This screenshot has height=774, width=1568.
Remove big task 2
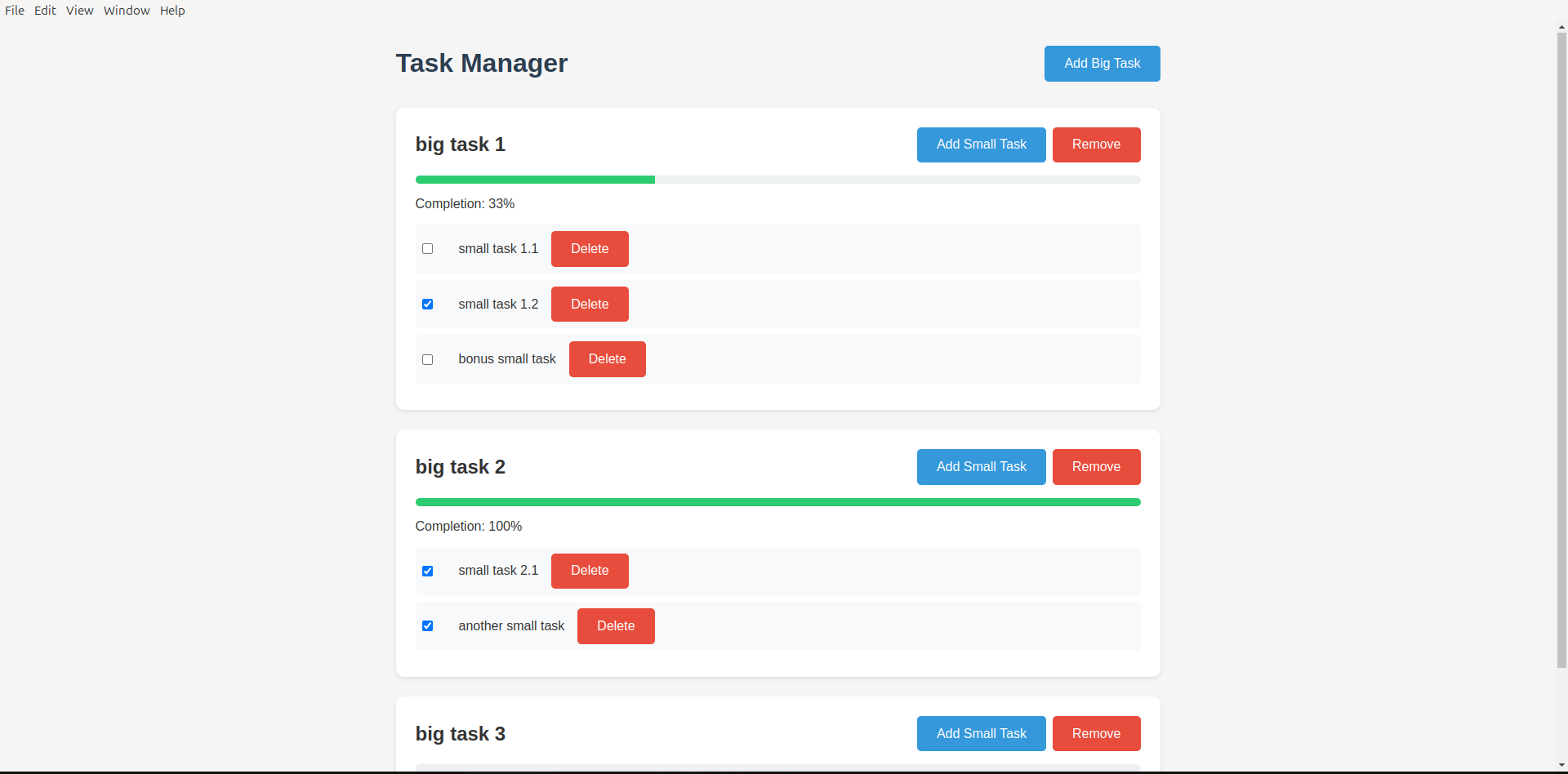[x=1096, y=466]
